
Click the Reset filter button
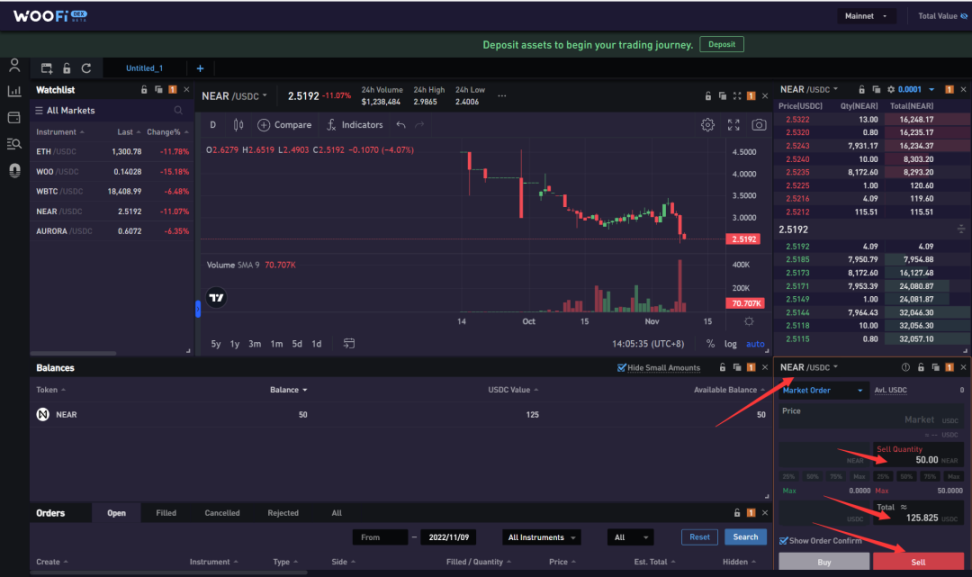tap(699, 537)
